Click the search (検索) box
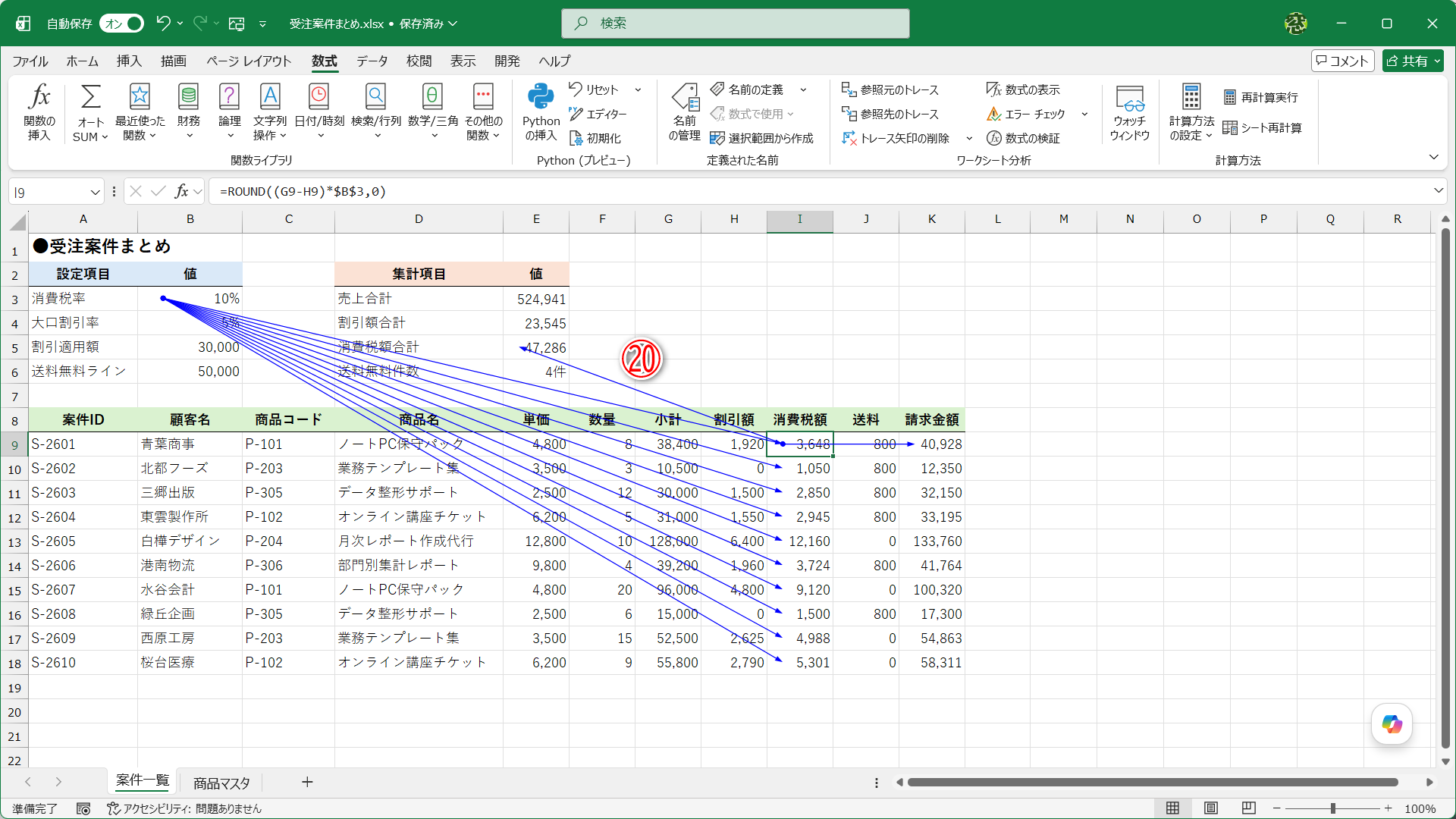This screenshot has height=819, width=1456. (735, 24)
